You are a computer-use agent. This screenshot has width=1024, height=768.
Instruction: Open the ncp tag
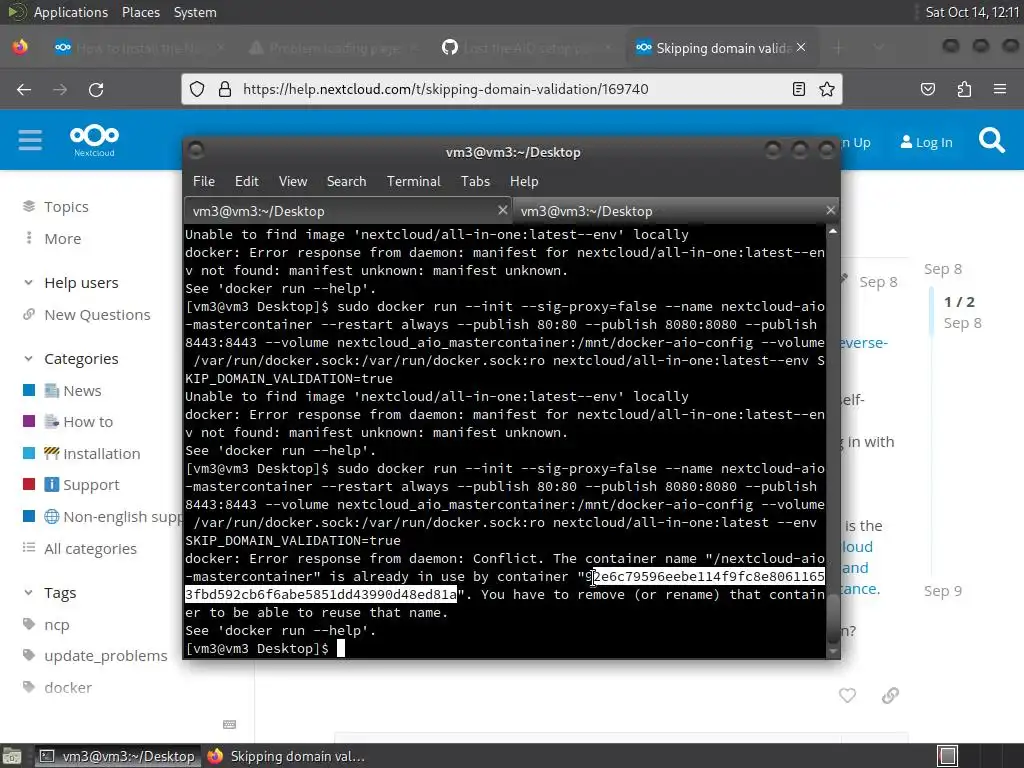pos(56,625)
